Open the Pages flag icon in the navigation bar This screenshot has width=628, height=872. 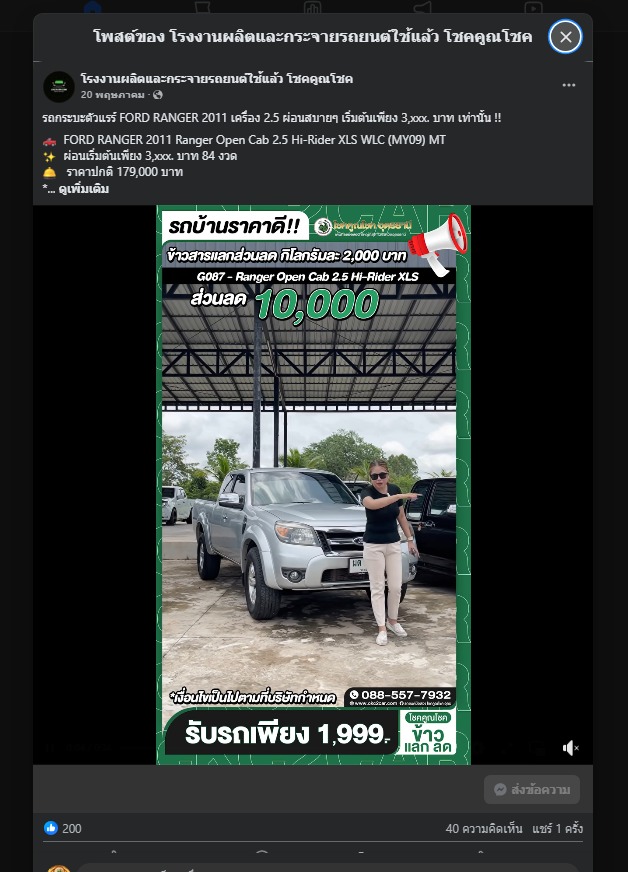point(202,7)
